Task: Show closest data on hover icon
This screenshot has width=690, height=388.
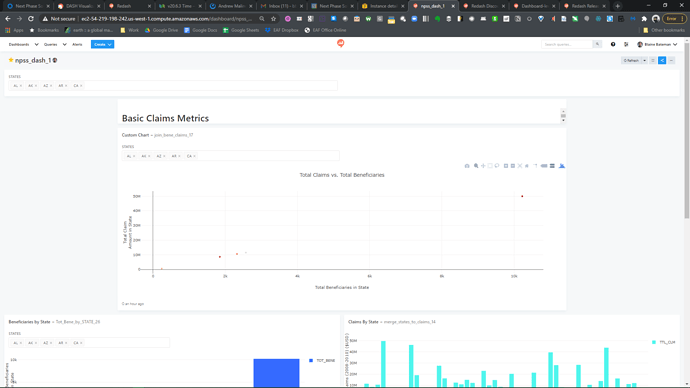Action: click(544, 166)
